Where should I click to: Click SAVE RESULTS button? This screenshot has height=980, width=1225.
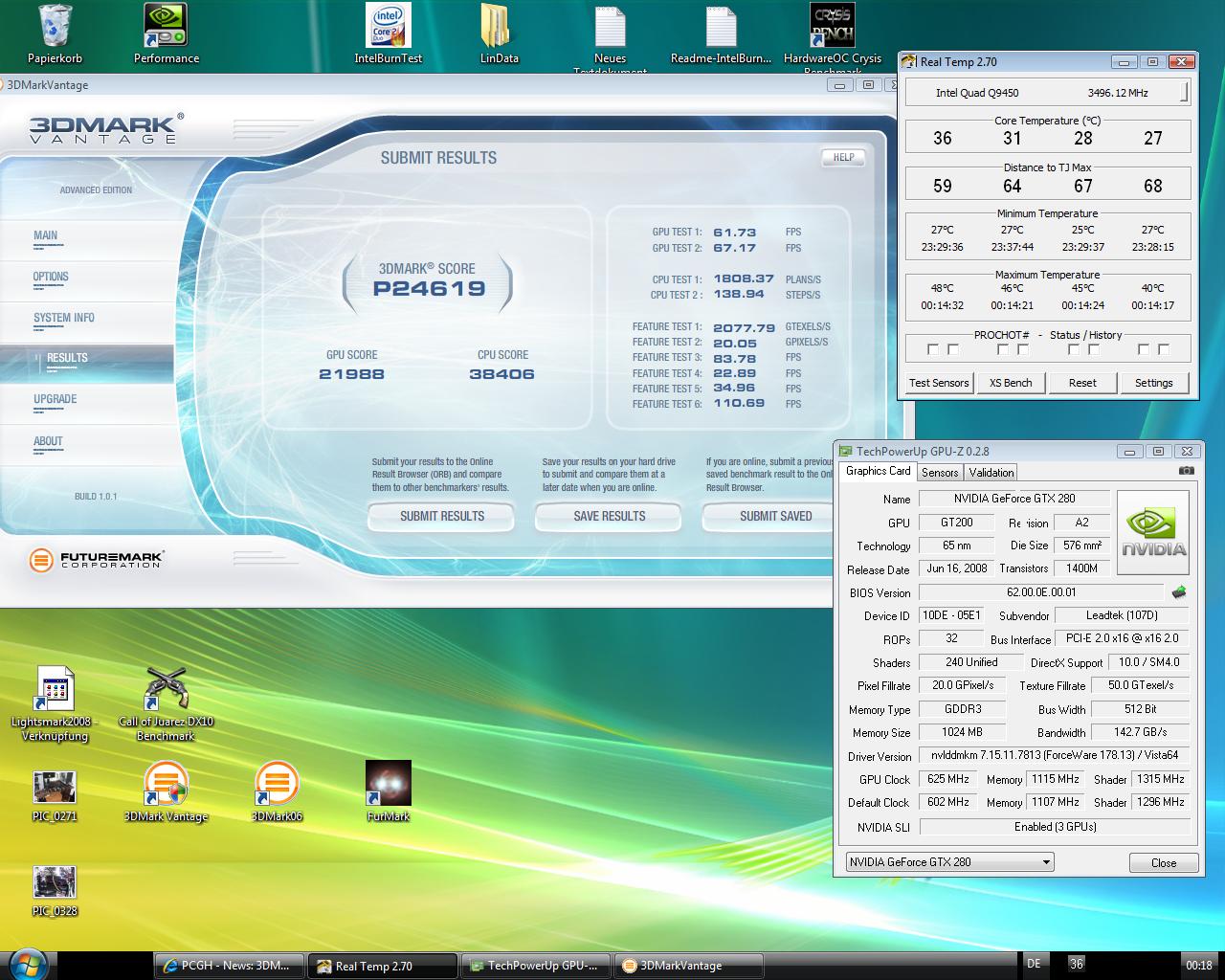(x=609, y=516)
